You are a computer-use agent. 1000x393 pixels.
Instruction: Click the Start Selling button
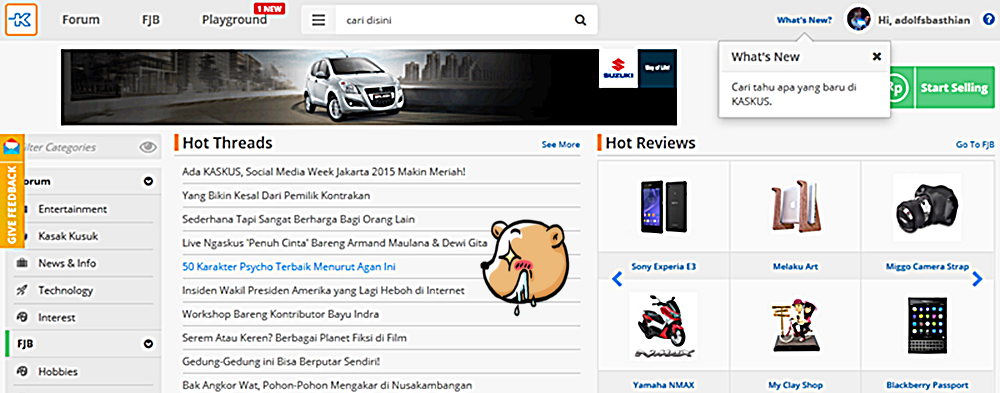954,87
